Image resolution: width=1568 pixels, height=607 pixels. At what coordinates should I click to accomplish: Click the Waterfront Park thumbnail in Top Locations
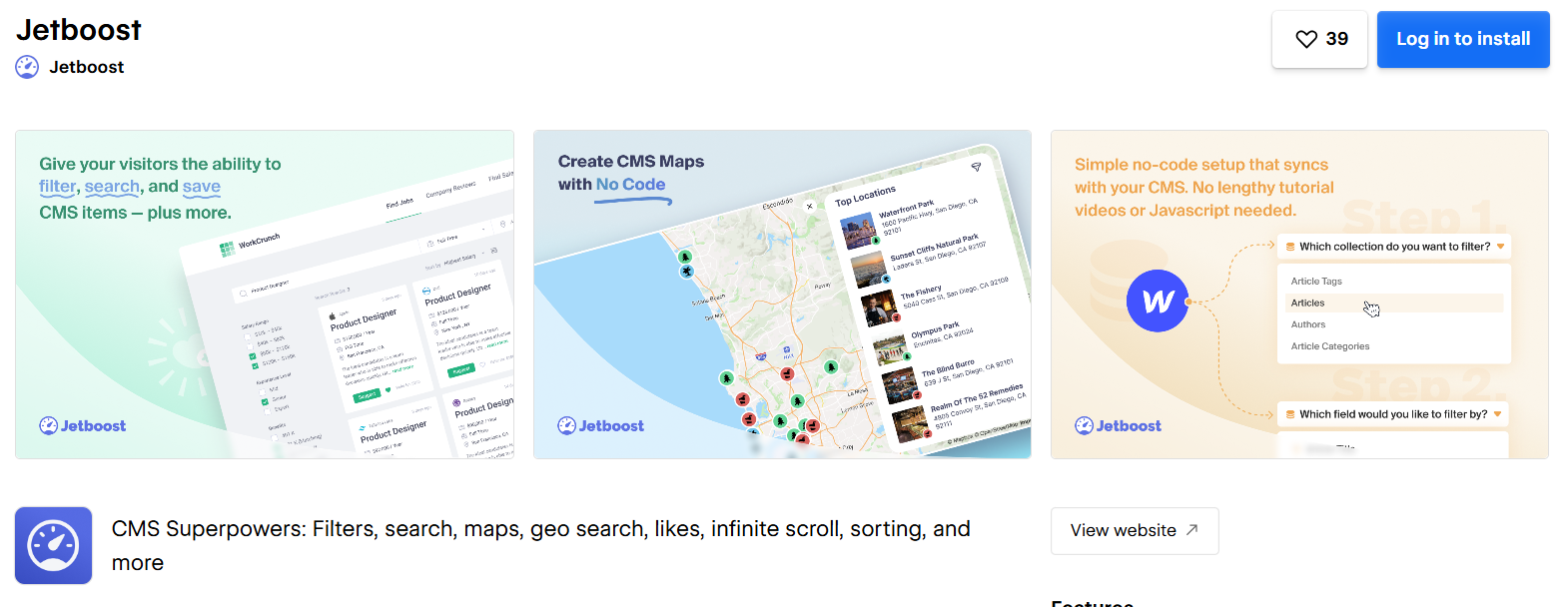pos(861,229)
